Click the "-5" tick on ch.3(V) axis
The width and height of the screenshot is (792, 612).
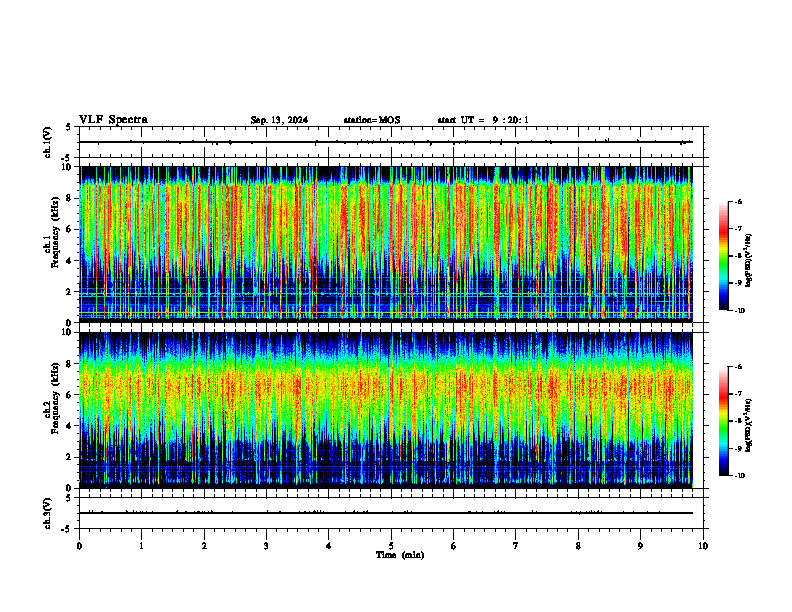pyautogui.click(x=67, y=529)
